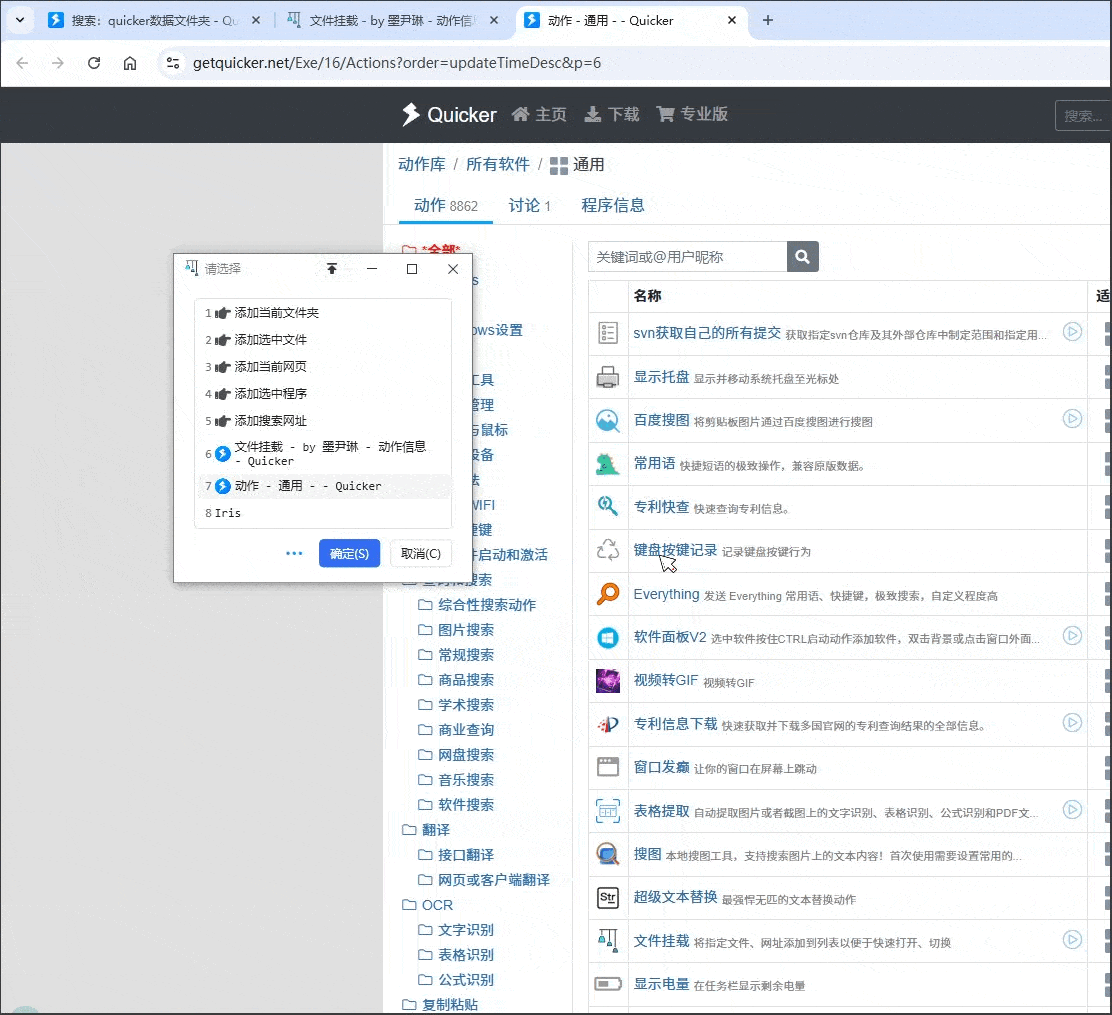Play preview for svn获取自己的所有提交

point(1072,331)
